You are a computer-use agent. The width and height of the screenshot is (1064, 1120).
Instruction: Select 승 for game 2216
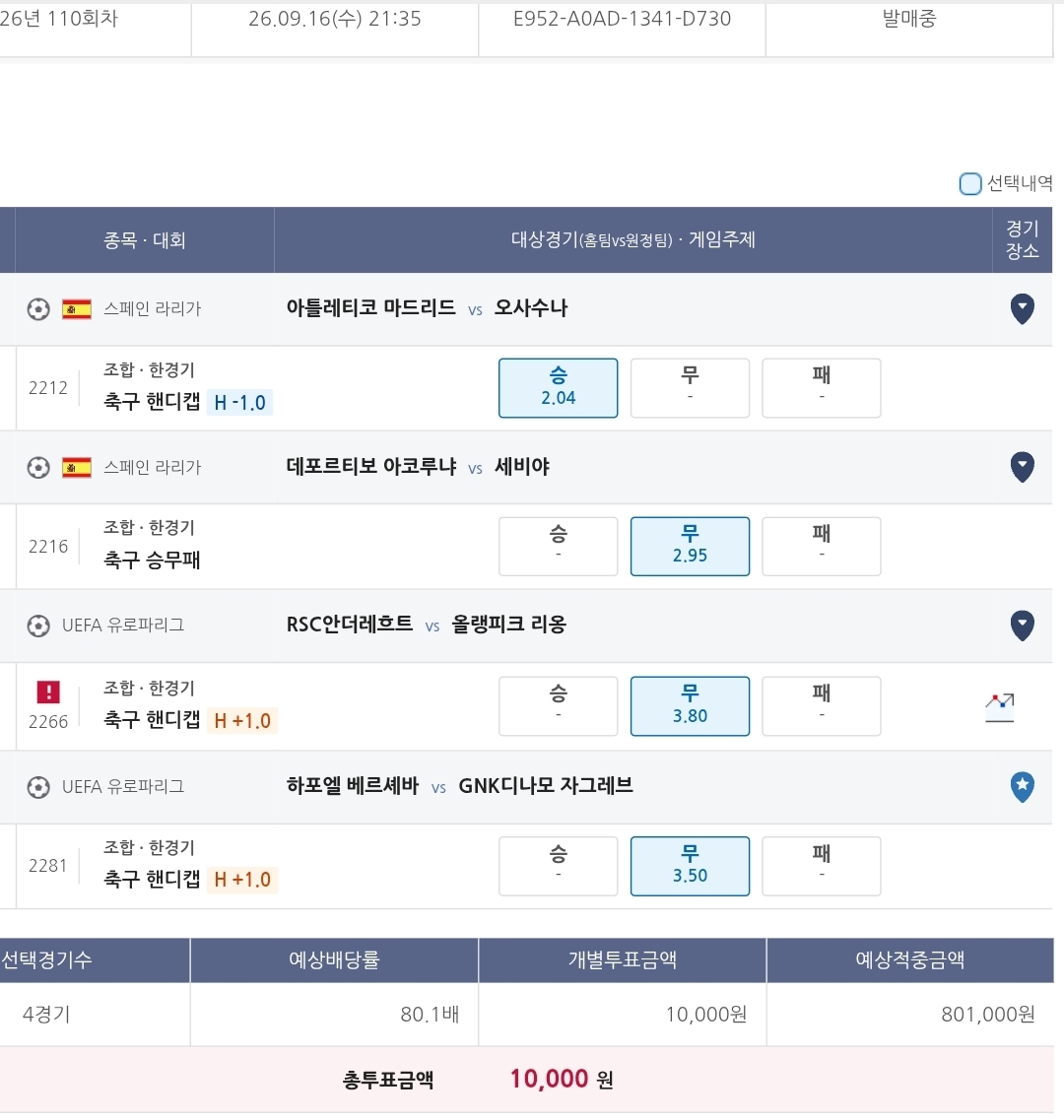click(558, 547)
